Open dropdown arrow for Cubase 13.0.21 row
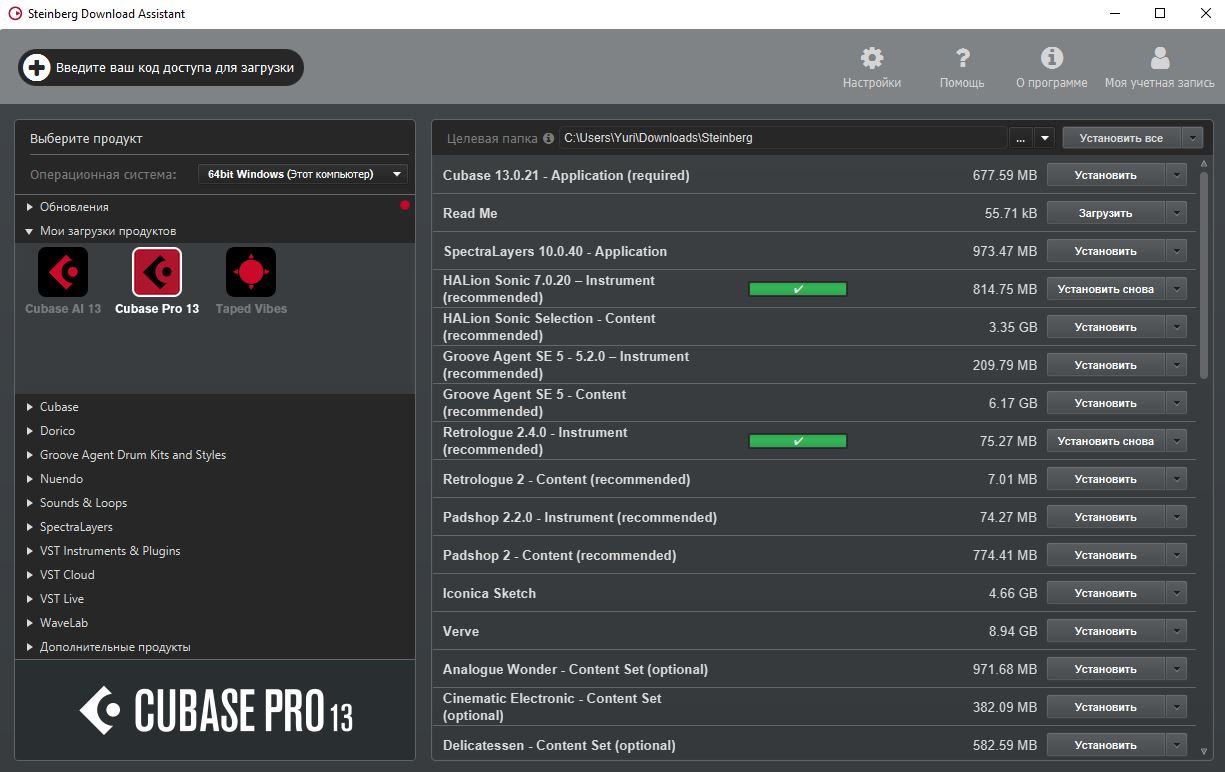1225x772 pixels. coord(1176,175)
